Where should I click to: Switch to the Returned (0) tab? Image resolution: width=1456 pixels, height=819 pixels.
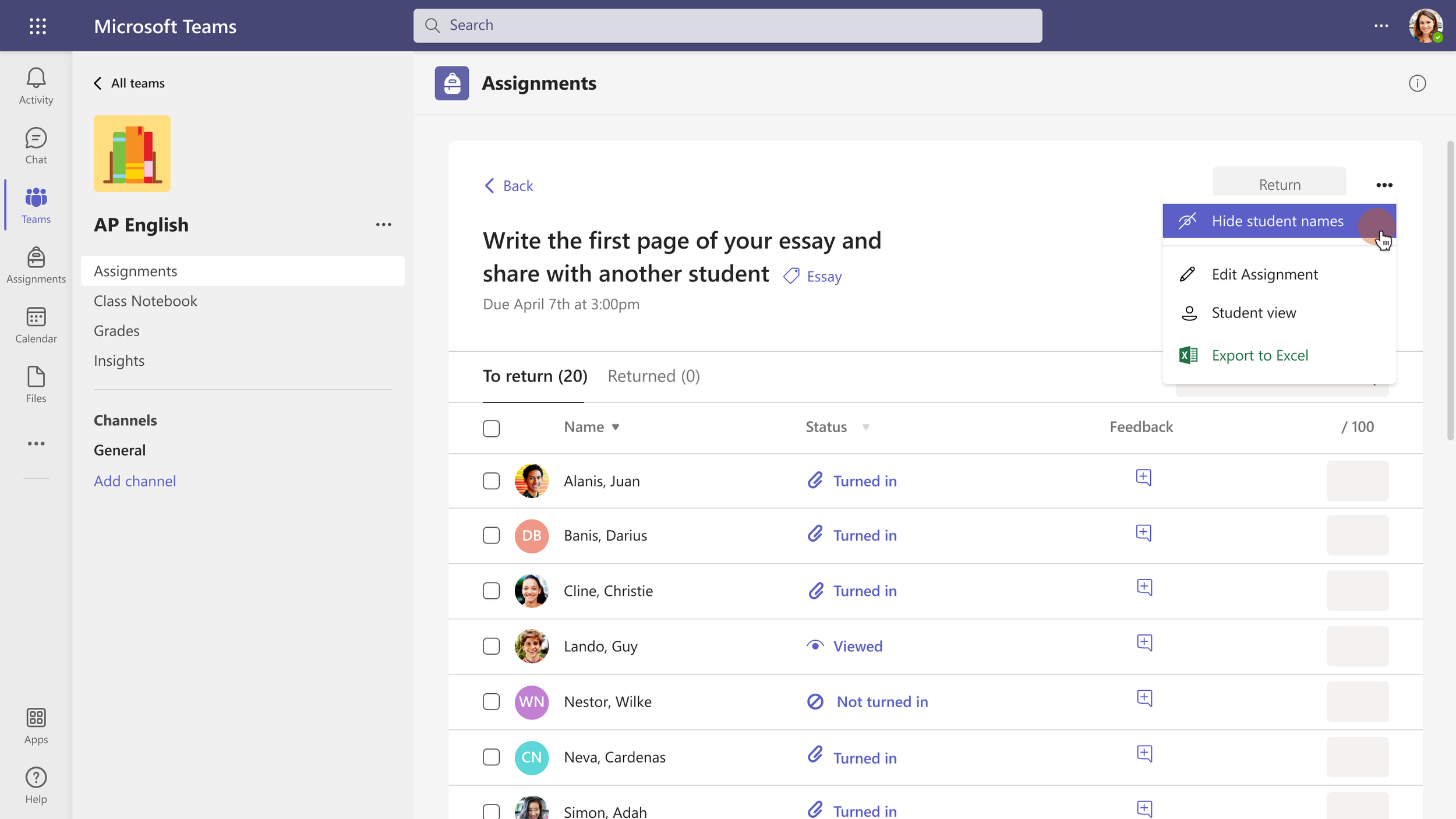(653, 376)
